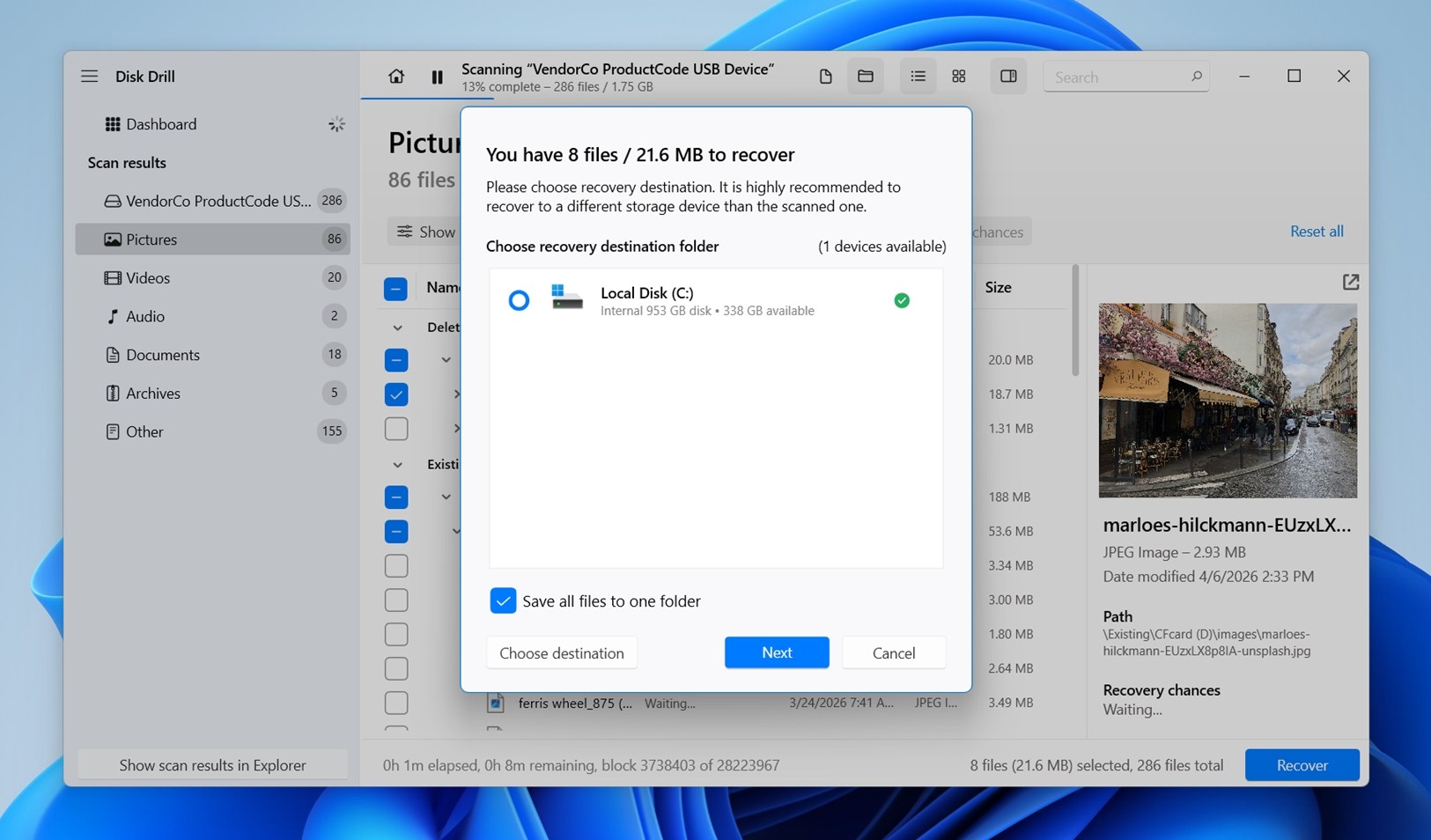Viewport: 1431px width, 840px height.
Task: Check the checkbox in 1.80 MB row
Action: click(x=396, y=634)
